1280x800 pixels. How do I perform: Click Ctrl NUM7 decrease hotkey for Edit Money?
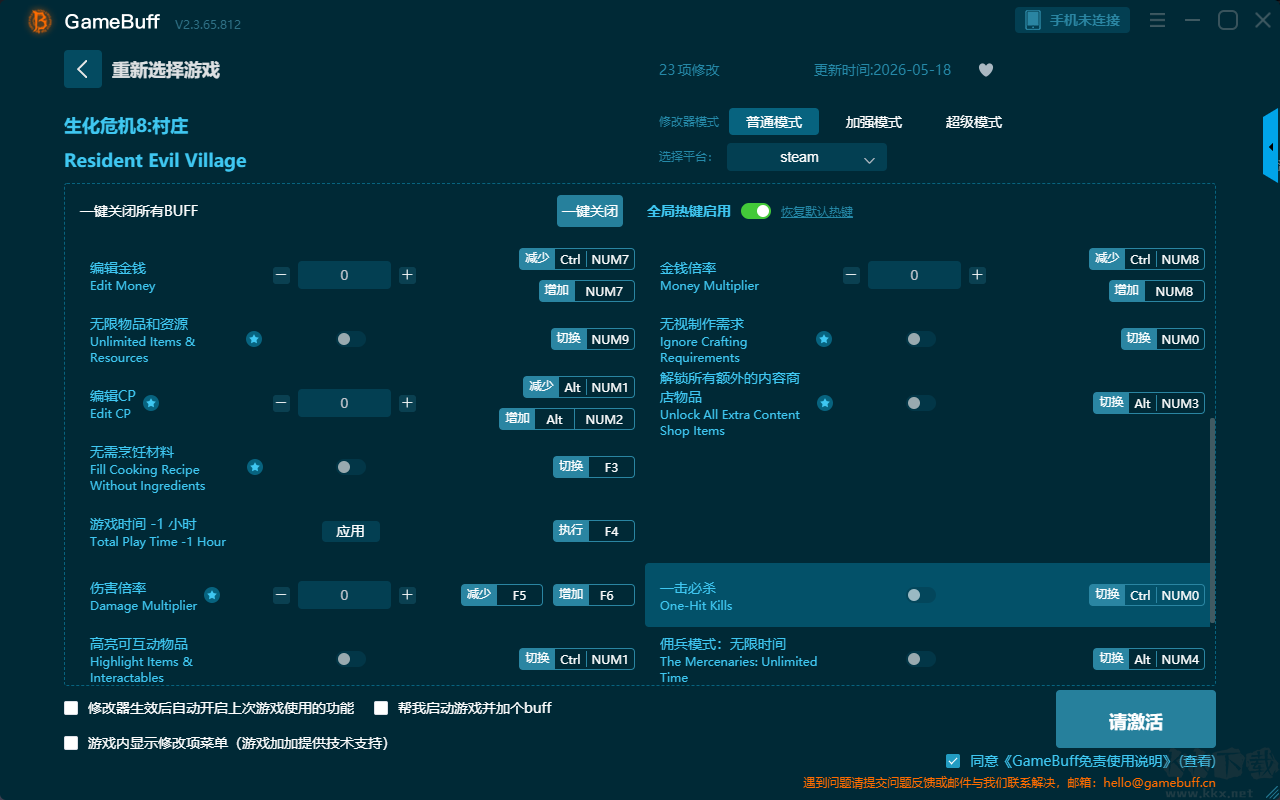[x=577, y=259]
